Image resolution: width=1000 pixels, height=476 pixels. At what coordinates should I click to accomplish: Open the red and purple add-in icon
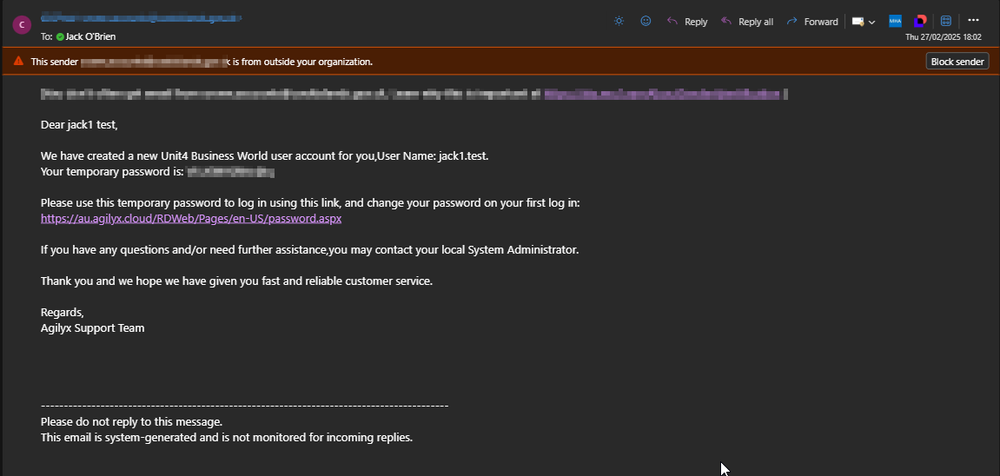click(920, 21)
